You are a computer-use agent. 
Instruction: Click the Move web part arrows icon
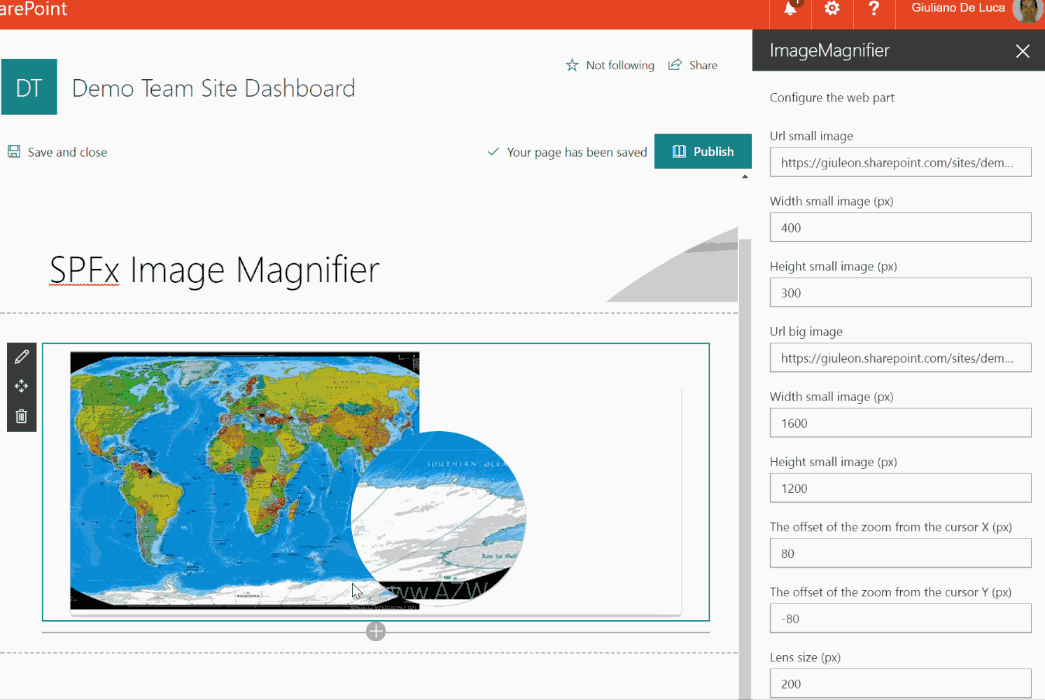[x=22, y=386]
